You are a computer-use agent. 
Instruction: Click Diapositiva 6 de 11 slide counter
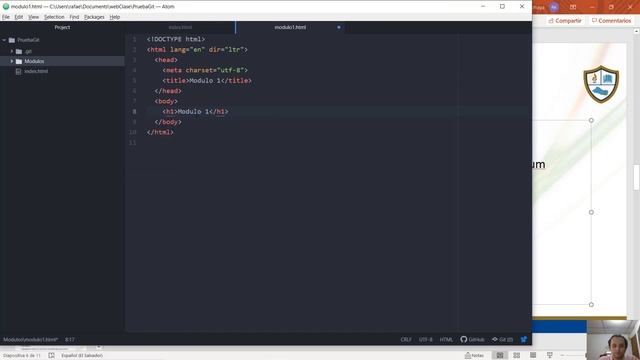(x=22, y=356)
